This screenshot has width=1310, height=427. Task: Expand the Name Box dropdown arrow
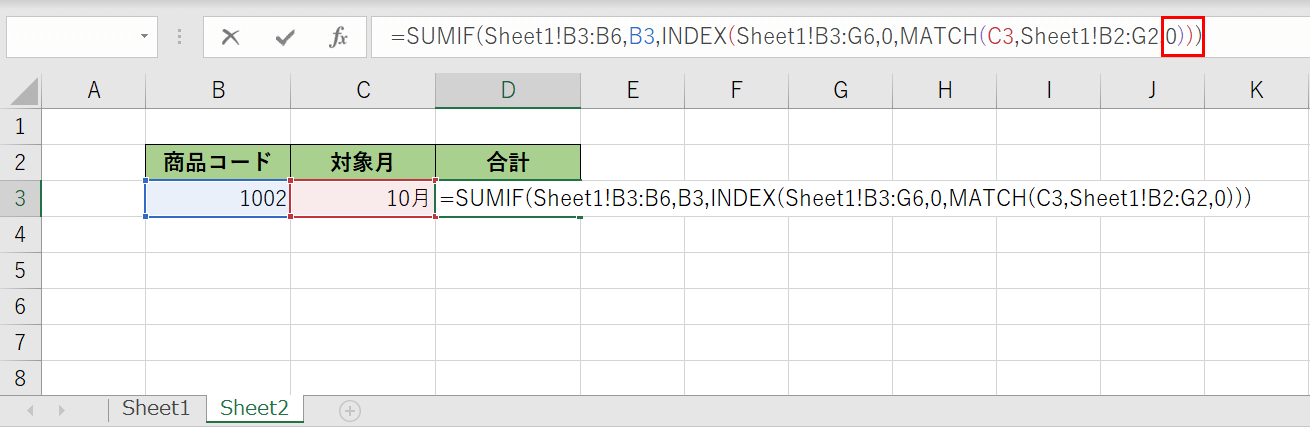click(145, 38)
